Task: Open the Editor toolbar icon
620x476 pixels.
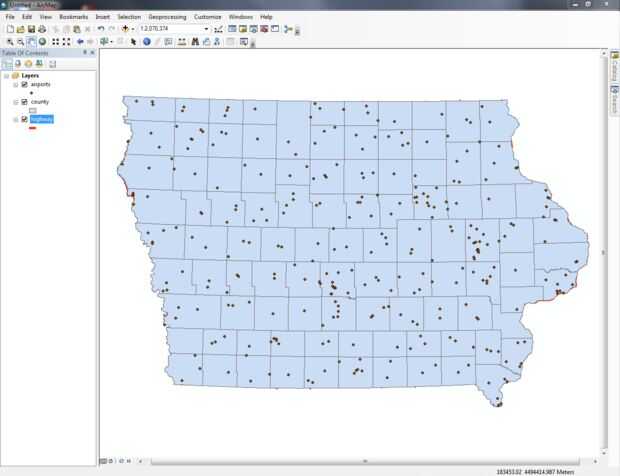Action: pyautogui.click(x=218, y=29)
